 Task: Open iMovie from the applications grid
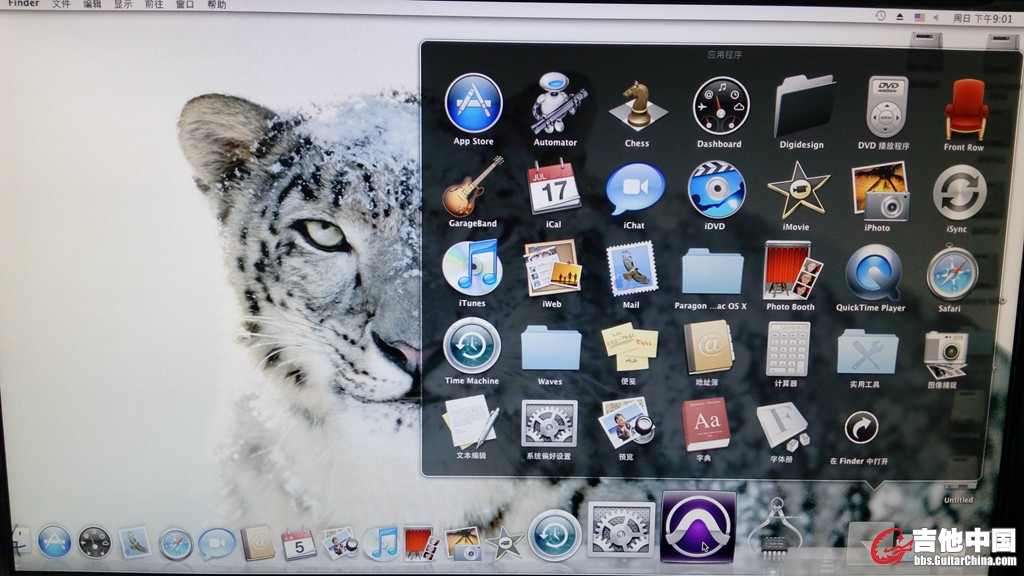798,191
